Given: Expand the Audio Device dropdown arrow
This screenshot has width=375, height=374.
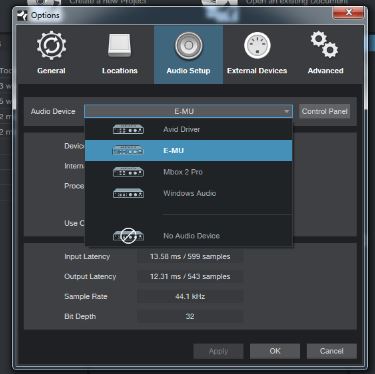Looking at the screenshot, I should point(286,111).
